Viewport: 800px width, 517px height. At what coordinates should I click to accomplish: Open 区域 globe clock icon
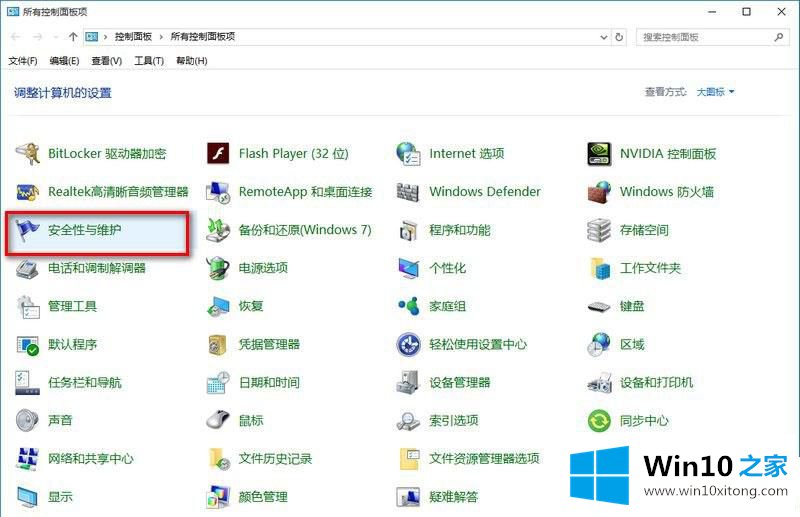599,344
